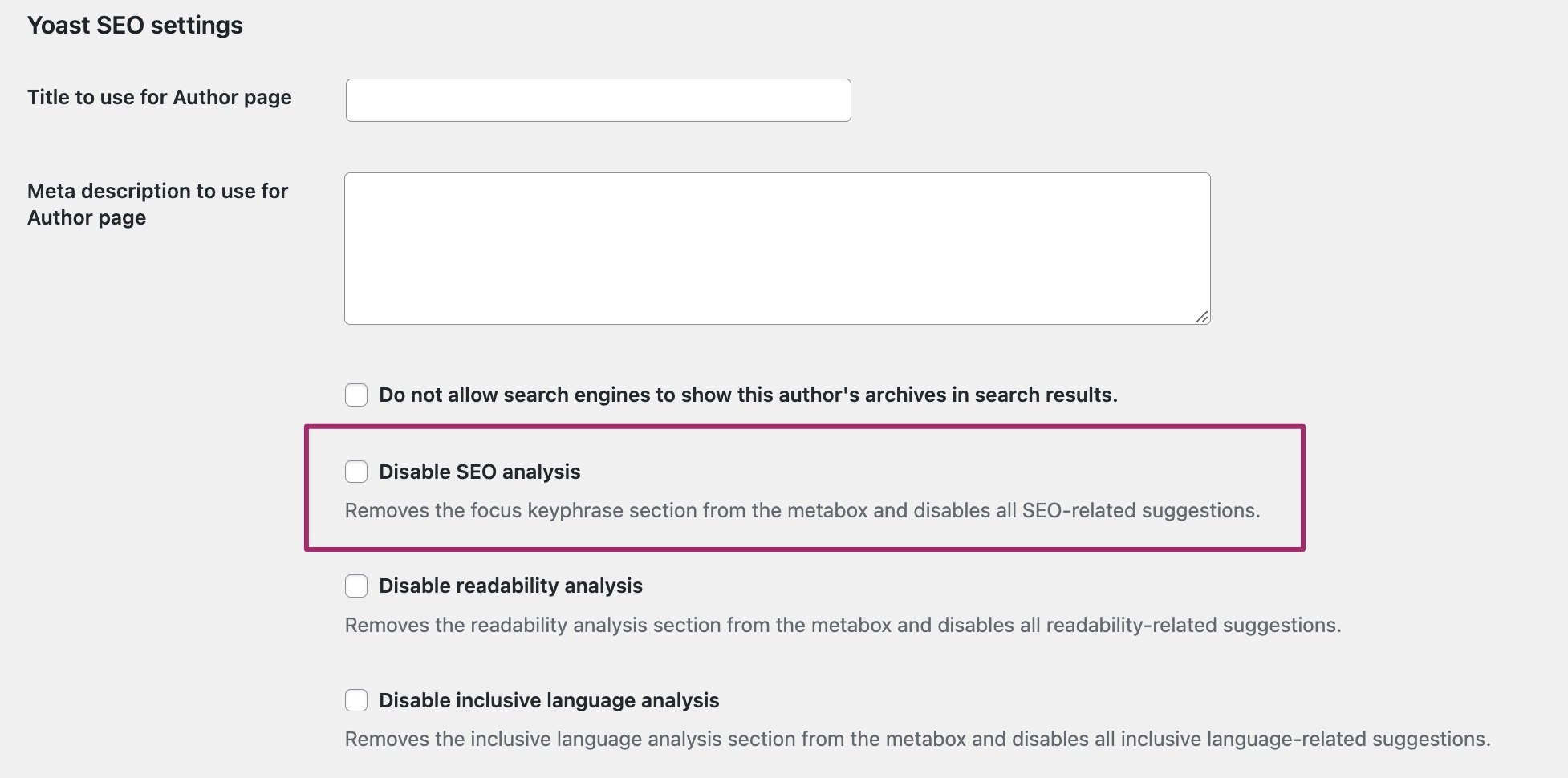This screenshot has width=1568, height=778.
Task: Click the textarea resize handle at its bottom-right corner
Action: pos(1204,318)
